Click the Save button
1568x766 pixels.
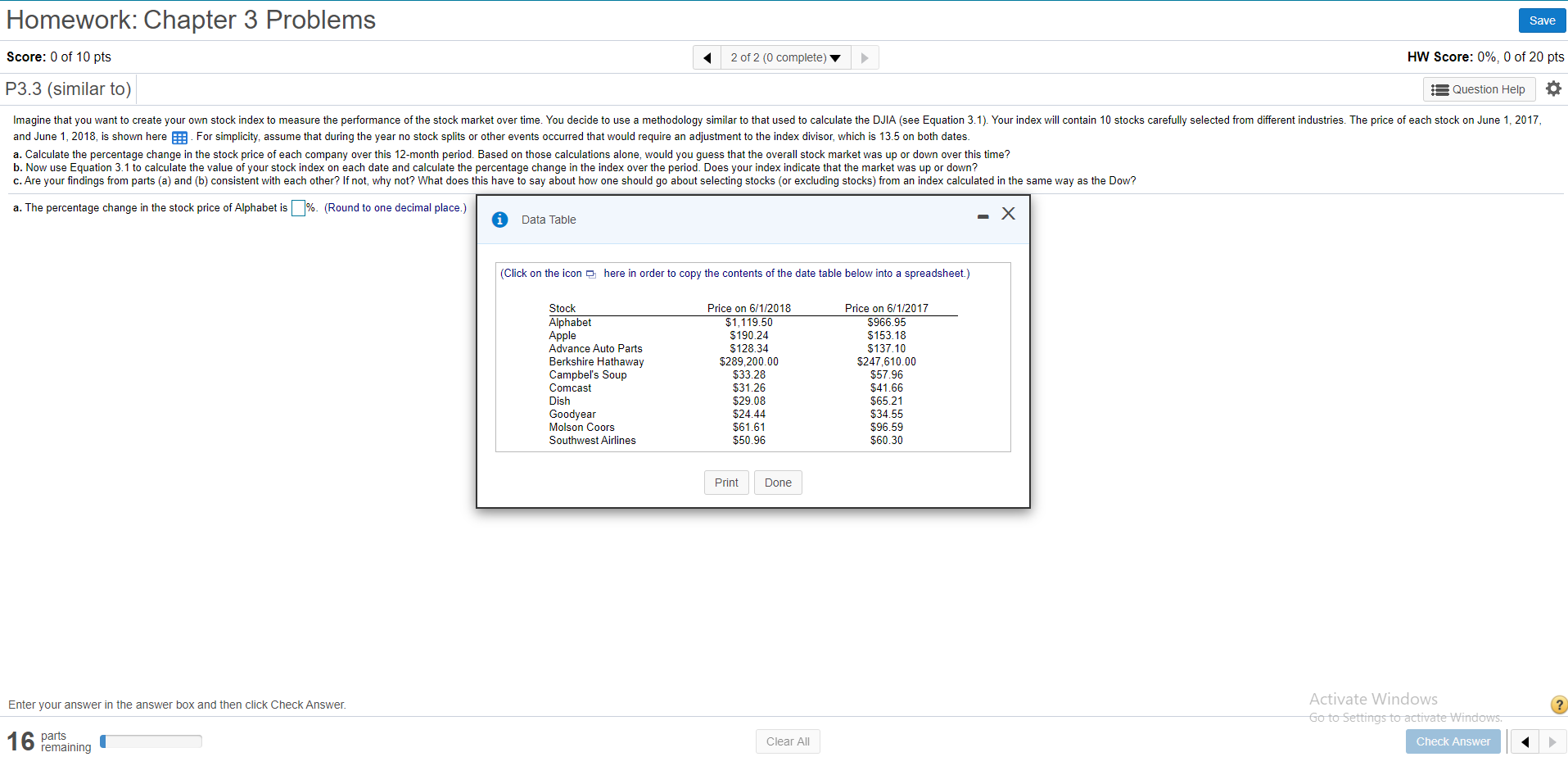tap(1542, 20)
